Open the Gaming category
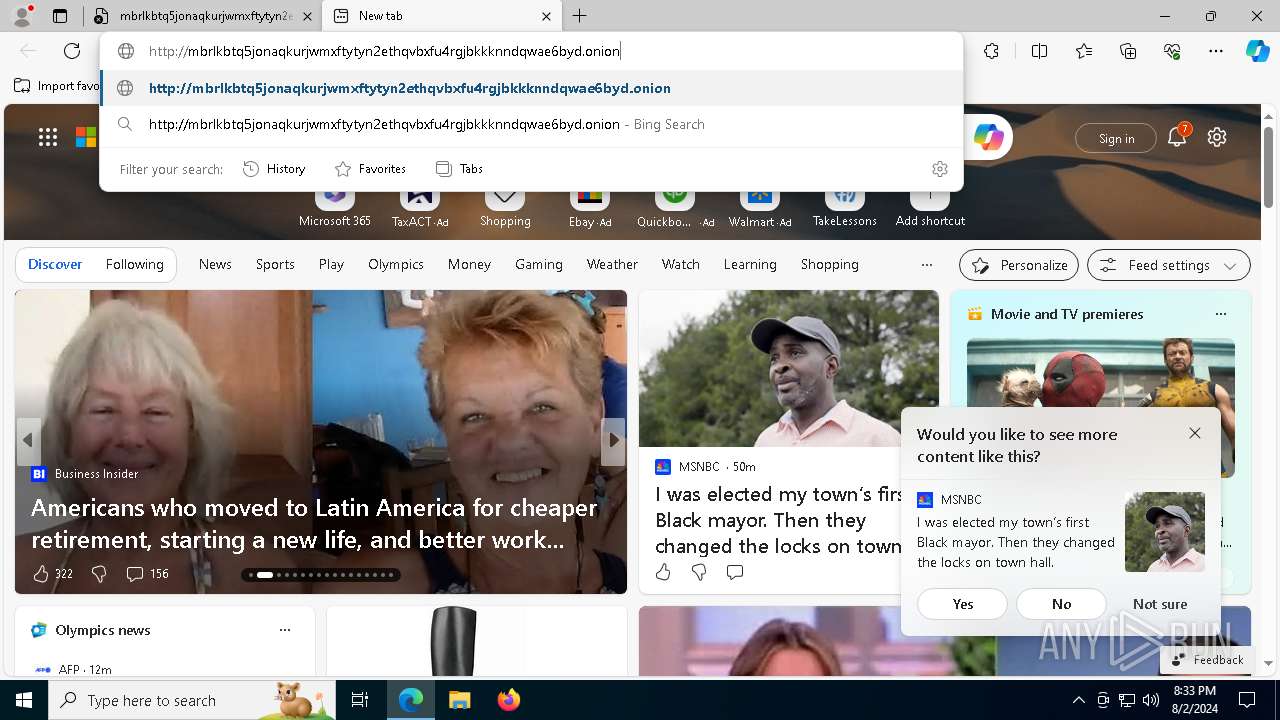Viewport: 1280px width, 720px height. [x=539, y=264]
